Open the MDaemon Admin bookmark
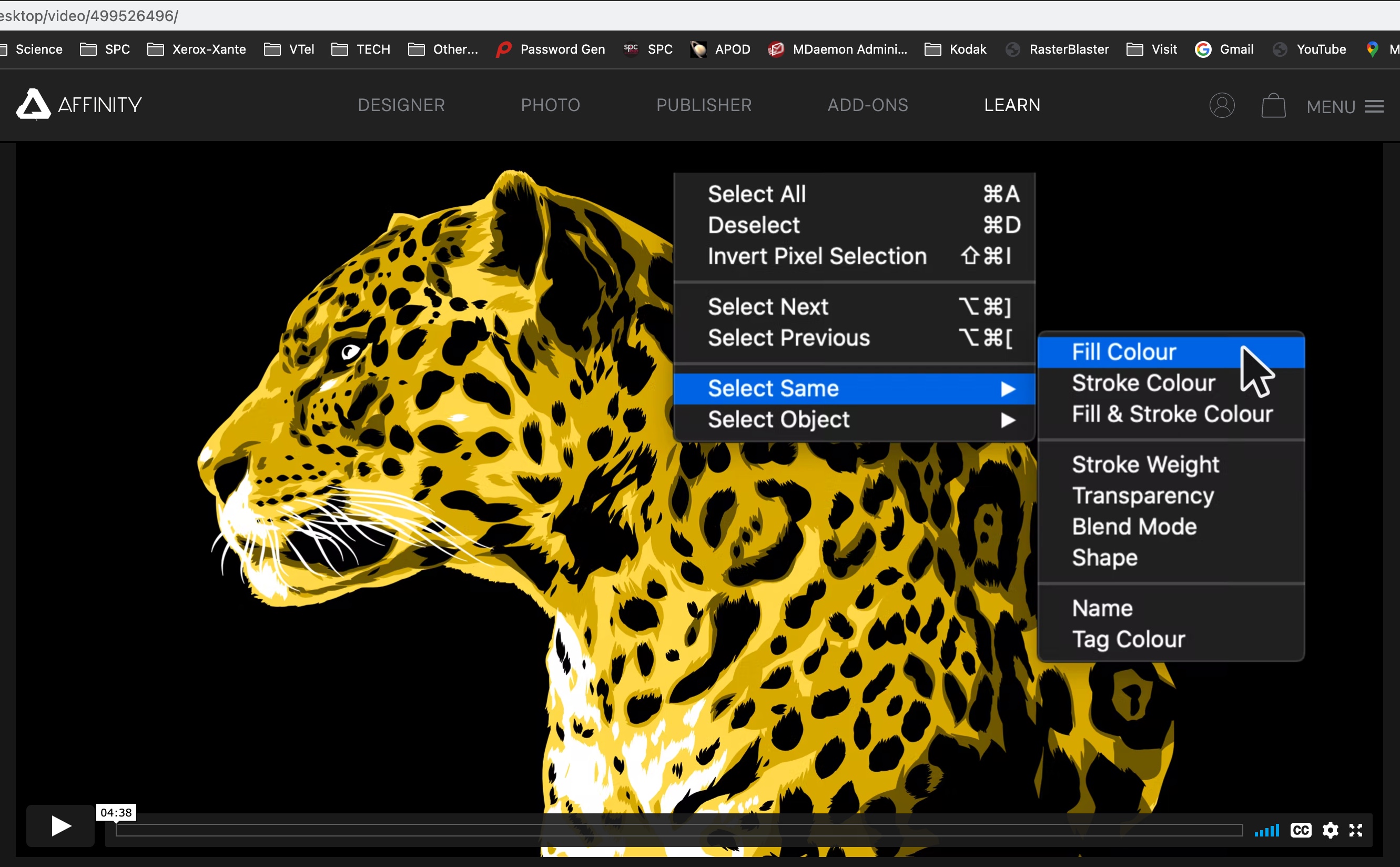 pos(838,49)
